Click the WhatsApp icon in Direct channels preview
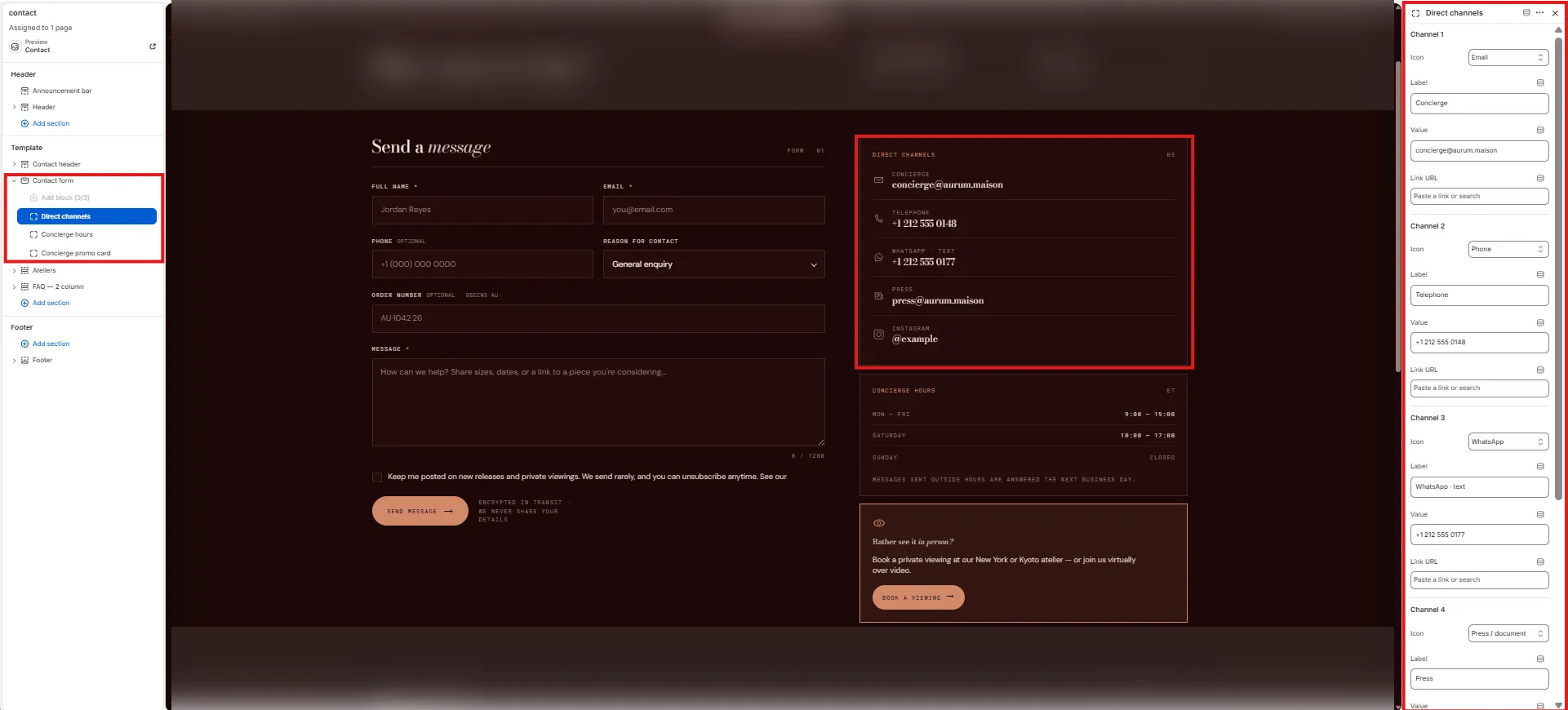The width and height of the screenshot is (1568, 710). 878,257
